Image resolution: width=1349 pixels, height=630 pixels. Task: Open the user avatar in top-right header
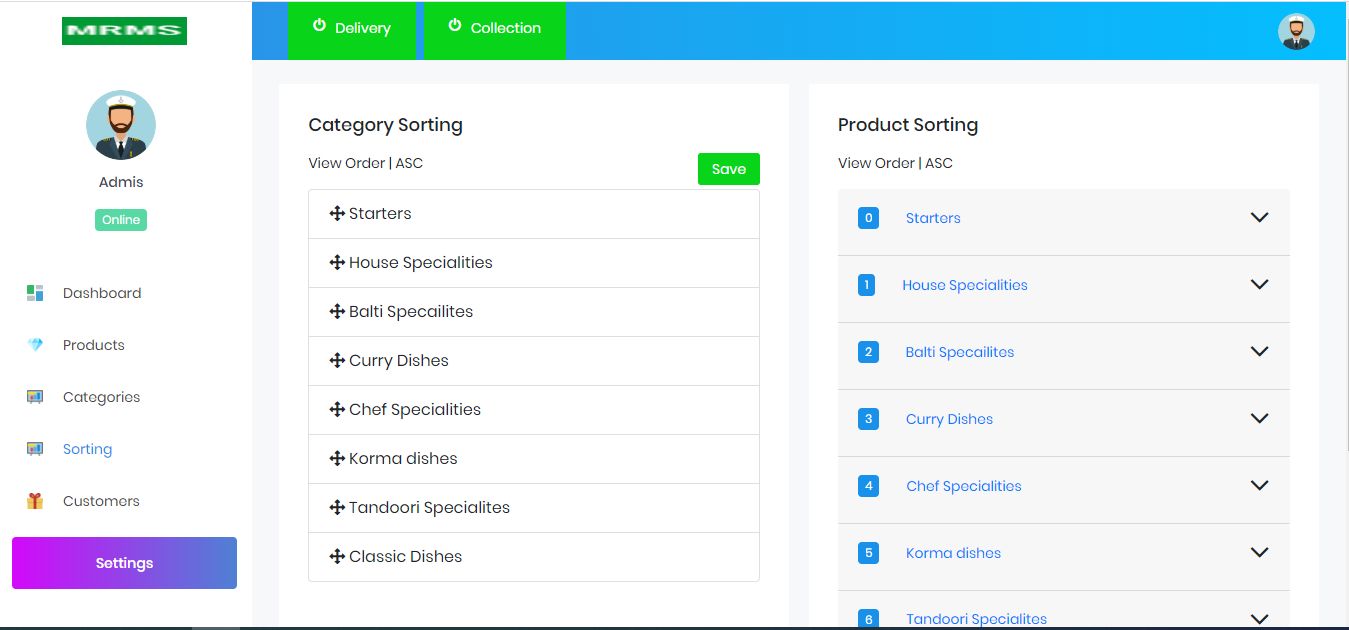(x=1296, y=31)
